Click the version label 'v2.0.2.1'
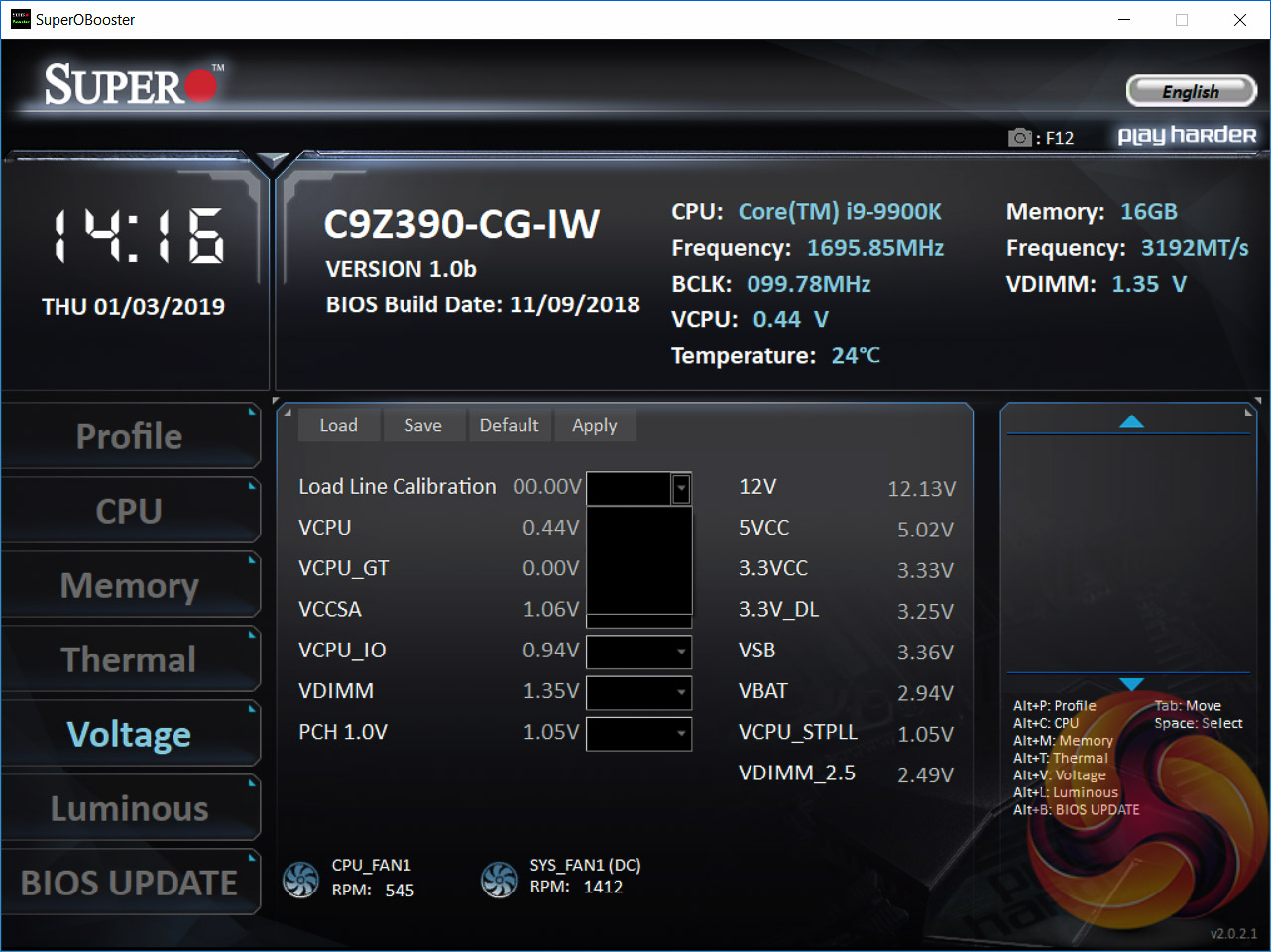This screenshot has width=1271, height=952. (x=1233, y=934)
